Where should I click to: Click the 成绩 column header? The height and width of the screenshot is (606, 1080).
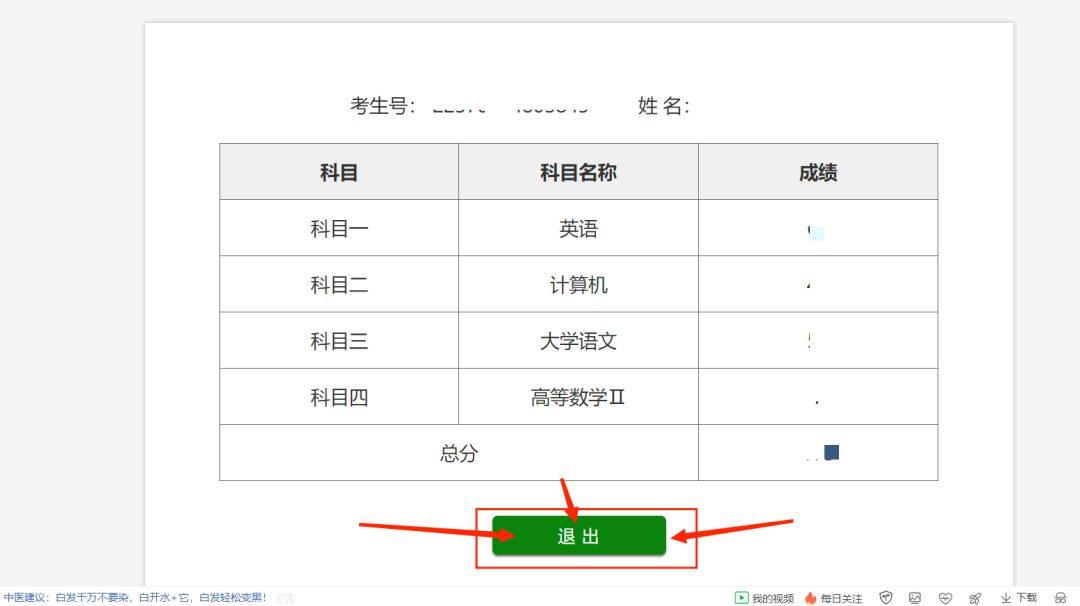pyautogui.click(x=818, y=172)
